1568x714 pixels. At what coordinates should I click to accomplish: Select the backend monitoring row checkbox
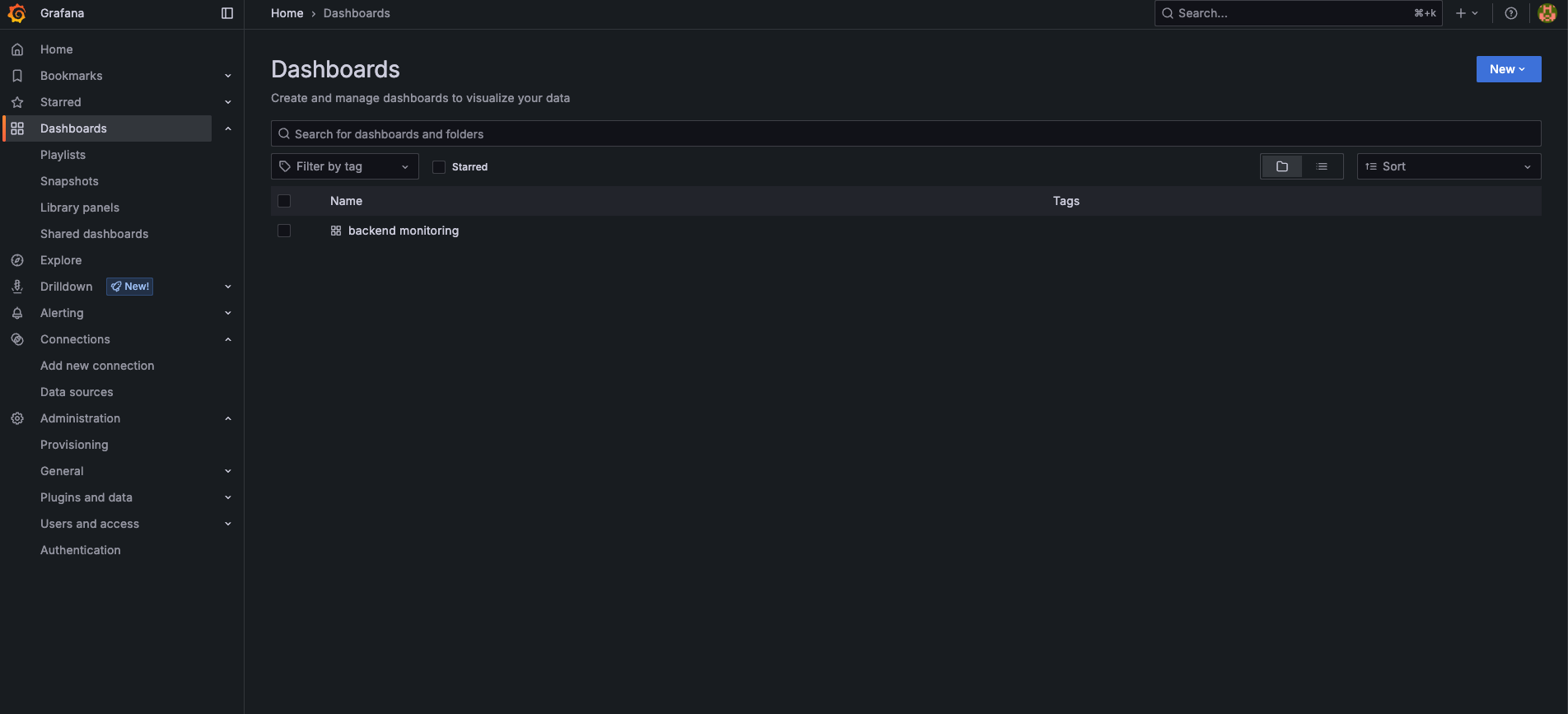click(284, 231)
